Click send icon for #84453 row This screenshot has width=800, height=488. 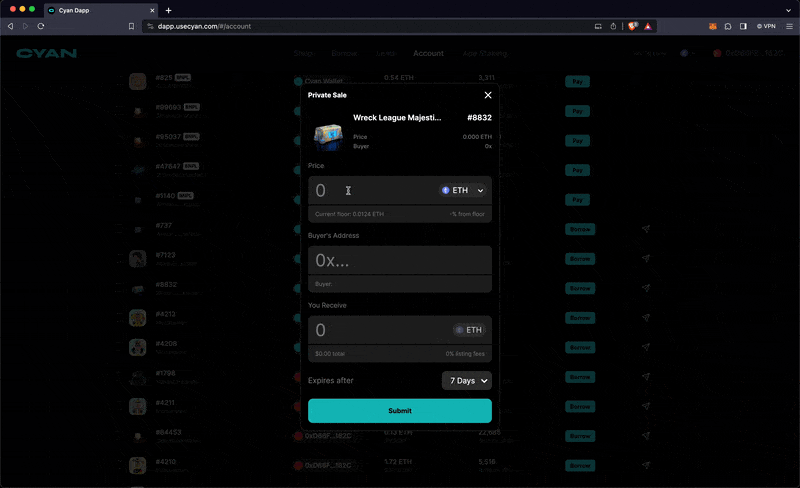(646, 436)
